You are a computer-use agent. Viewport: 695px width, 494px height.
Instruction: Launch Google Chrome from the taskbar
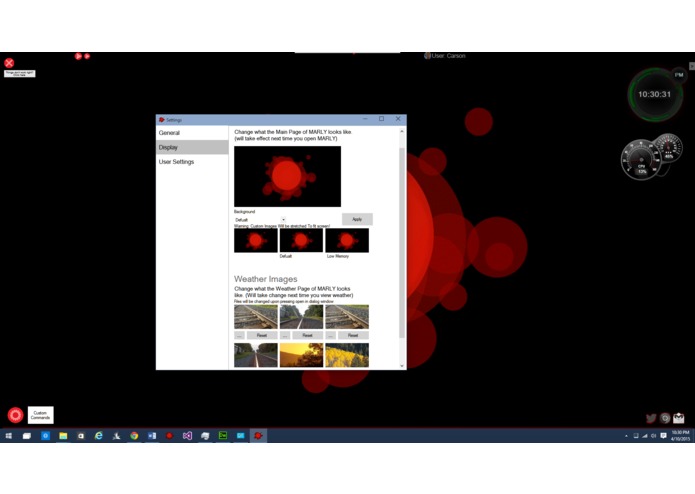(x=134, y=436)
